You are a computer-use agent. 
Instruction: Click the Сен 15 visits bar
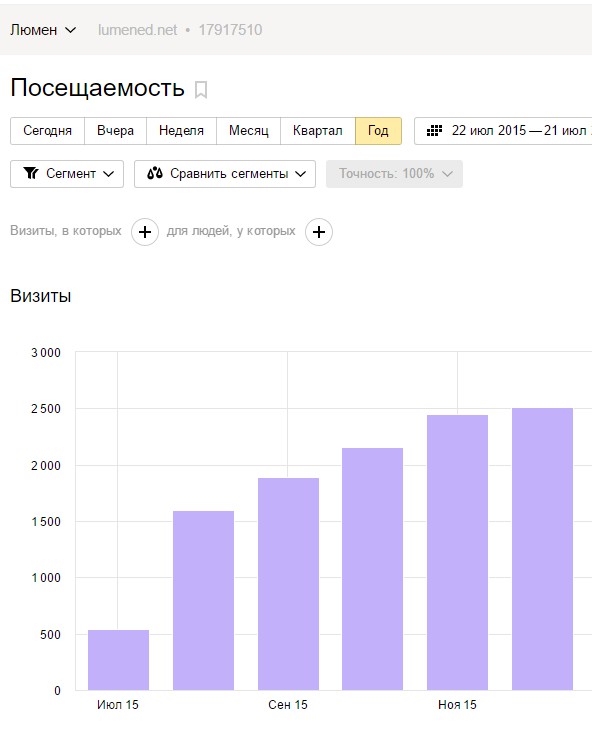[x=288, y=584]
